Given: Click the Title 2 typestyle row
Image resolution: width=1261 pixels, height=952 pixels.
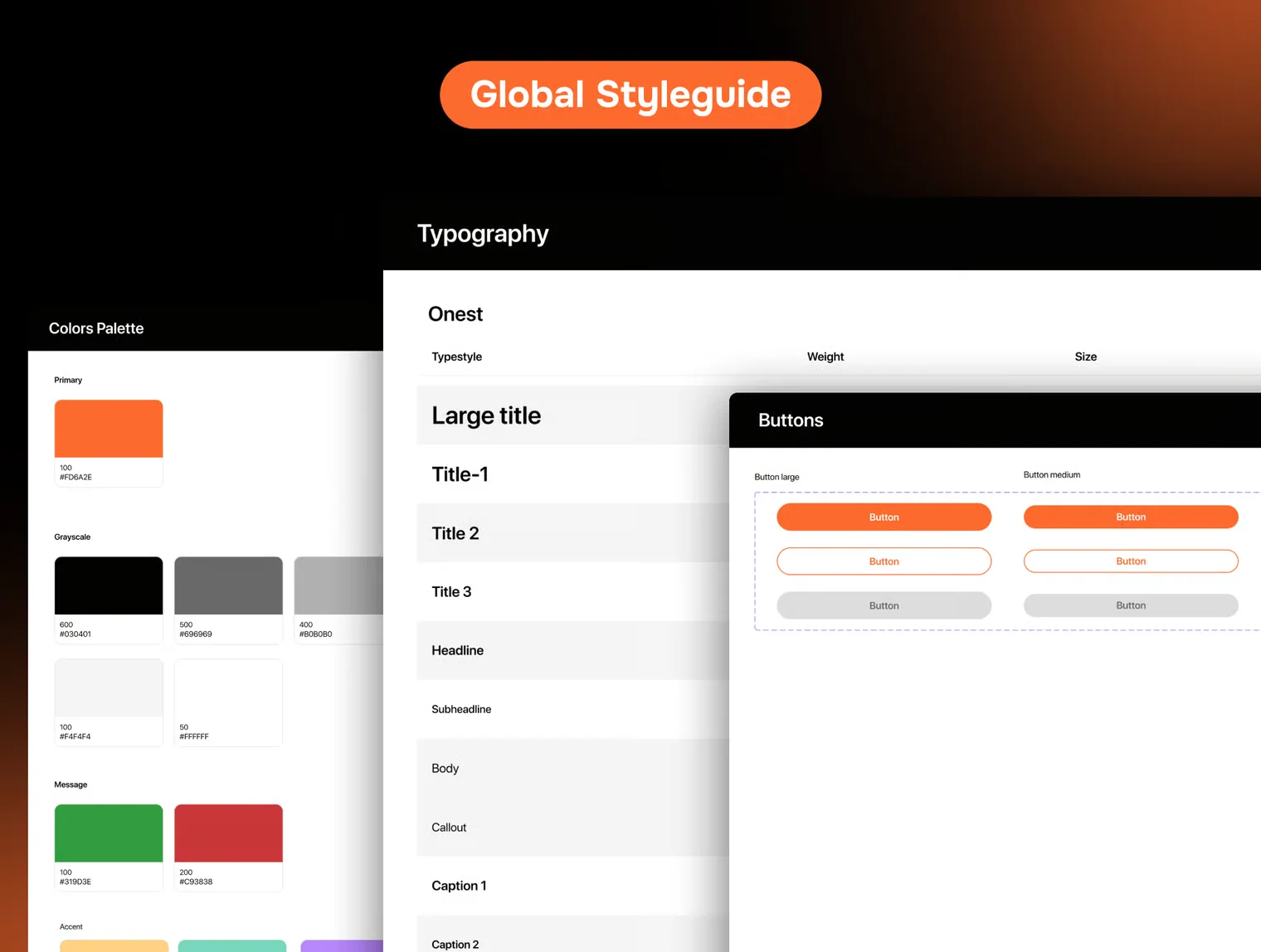Looking at the screenshot, I should pos(573,533).
